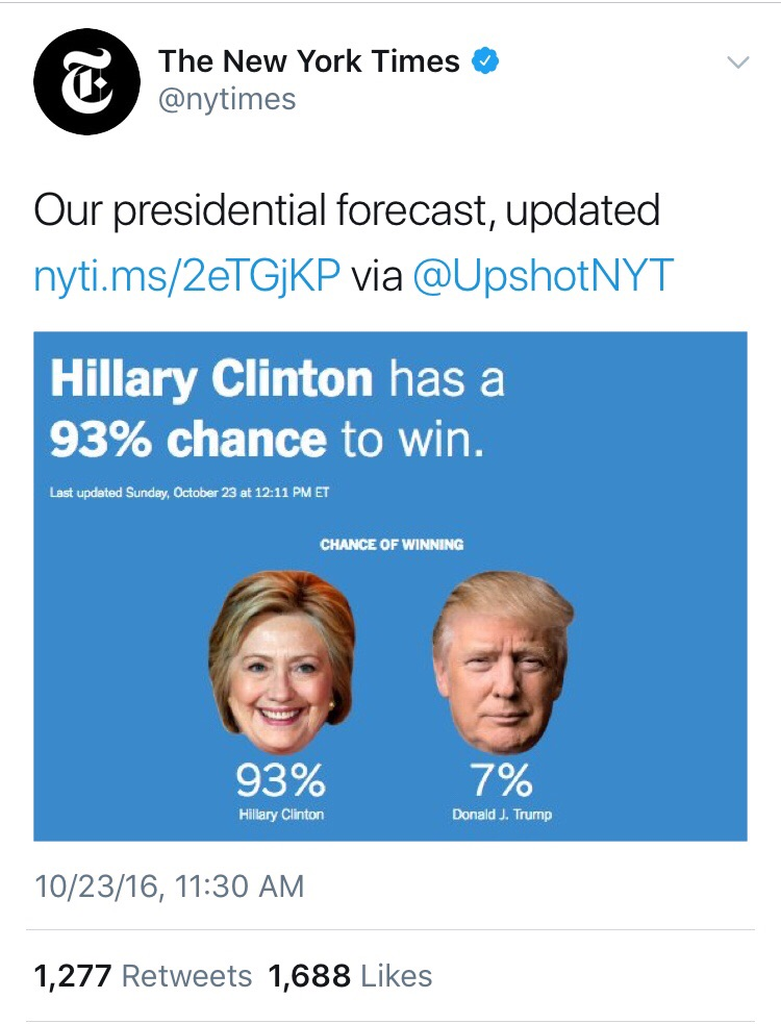Click the 10/23/16, 11:30 AM timestamp
This screenshot has height=1024, width=781.
click(x=169, y=886)
